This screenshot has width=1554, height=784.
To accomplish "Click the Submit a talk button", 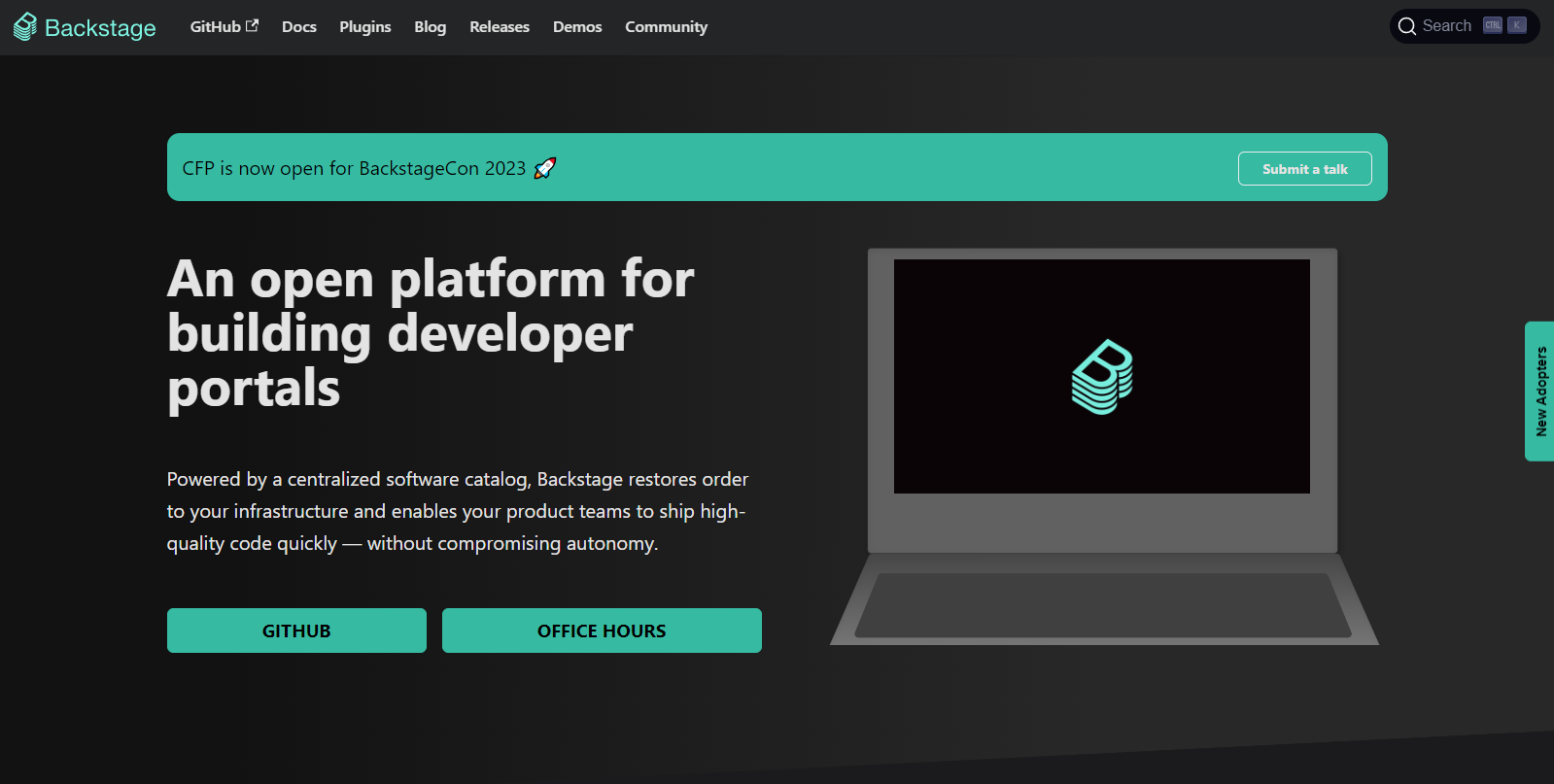I will (1304, 169).
